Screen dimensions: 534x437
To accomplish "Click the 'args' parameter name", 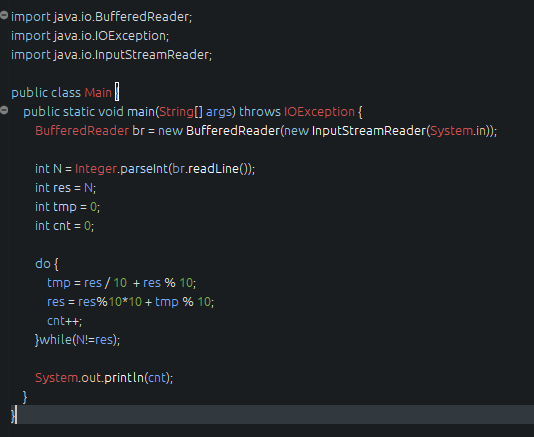I will [219, 112].
